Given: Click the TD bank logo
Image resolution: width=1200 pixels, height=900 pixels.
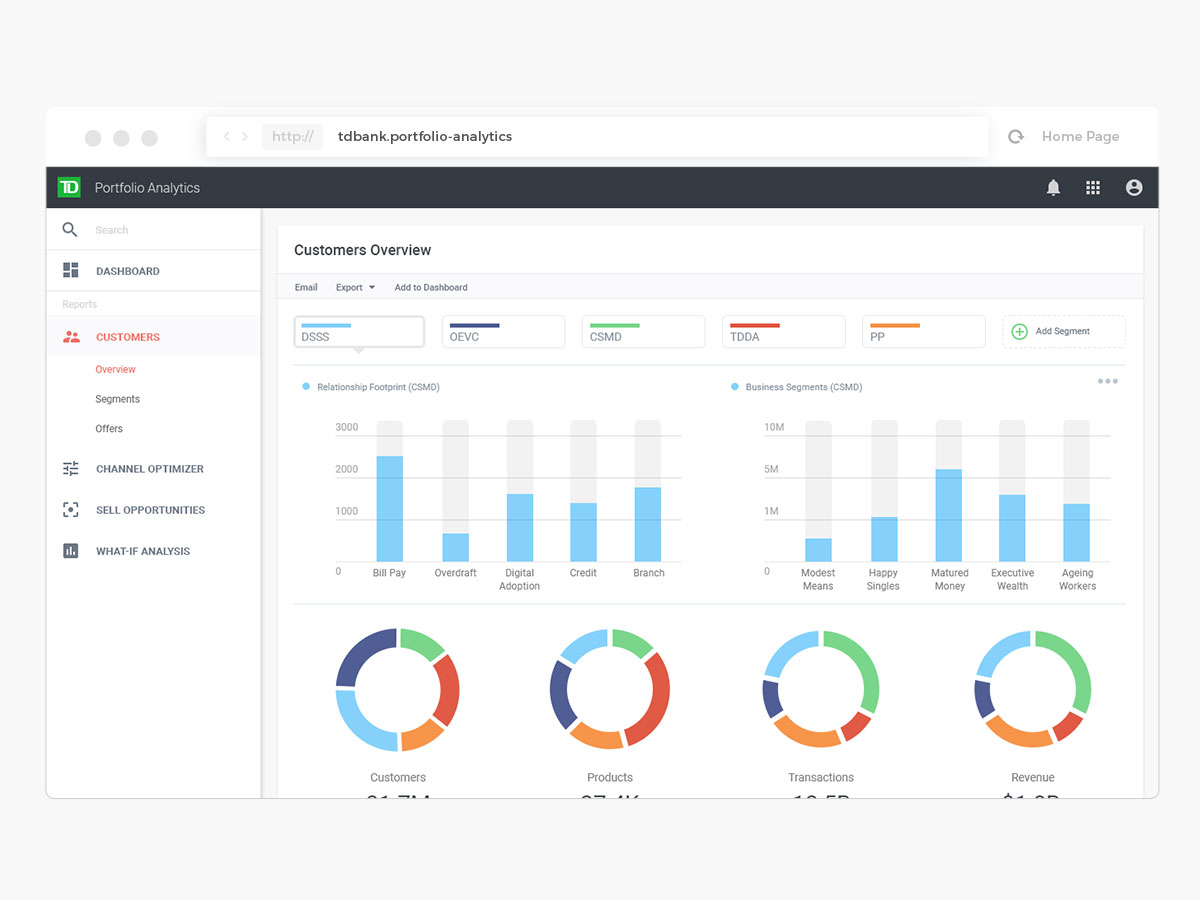Looking at the screenshot, I should pos(69,188).
